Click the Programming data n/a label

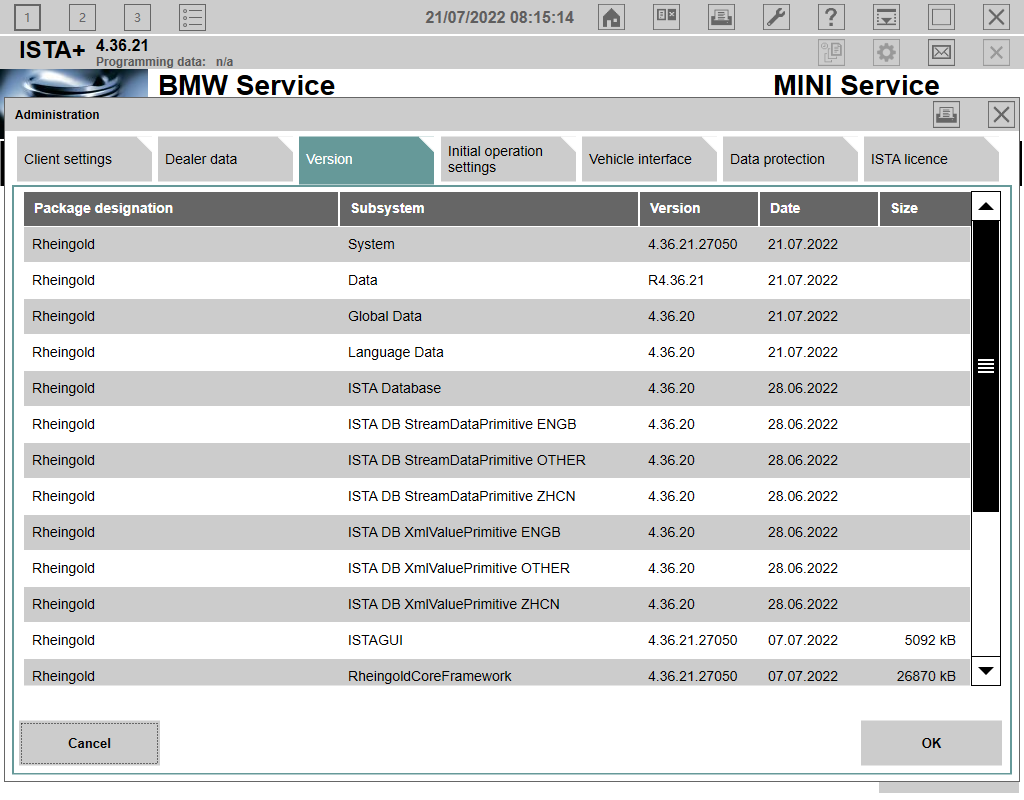point(165,62)
